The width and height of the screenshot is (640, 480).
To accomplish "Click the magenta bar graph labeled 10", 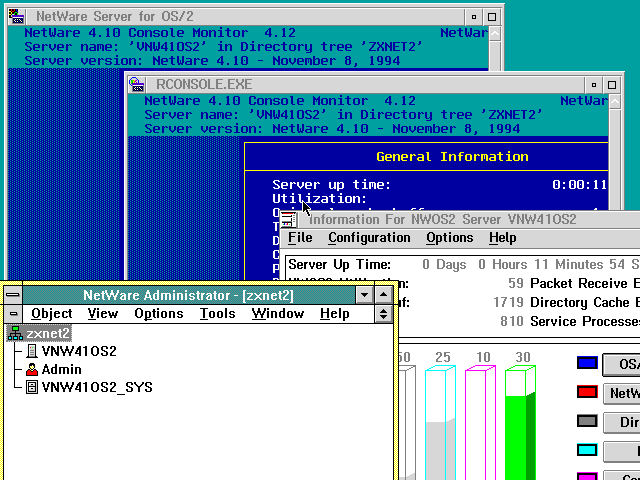I will tap(480, 423).
